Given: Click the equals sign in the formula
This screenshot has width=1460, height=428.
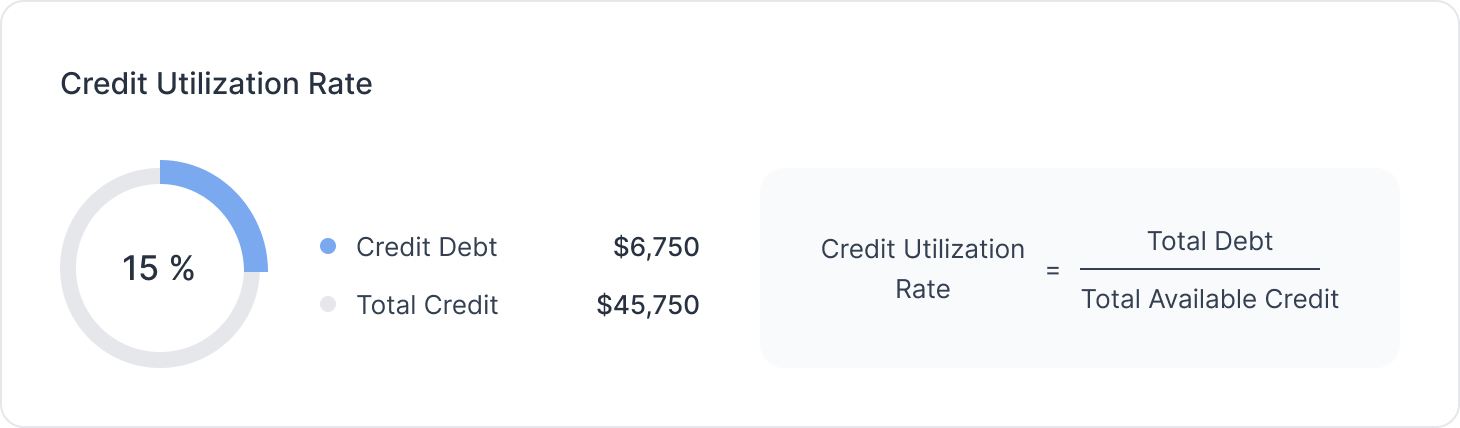Looking at the screenshot, I should (1052, 270).
